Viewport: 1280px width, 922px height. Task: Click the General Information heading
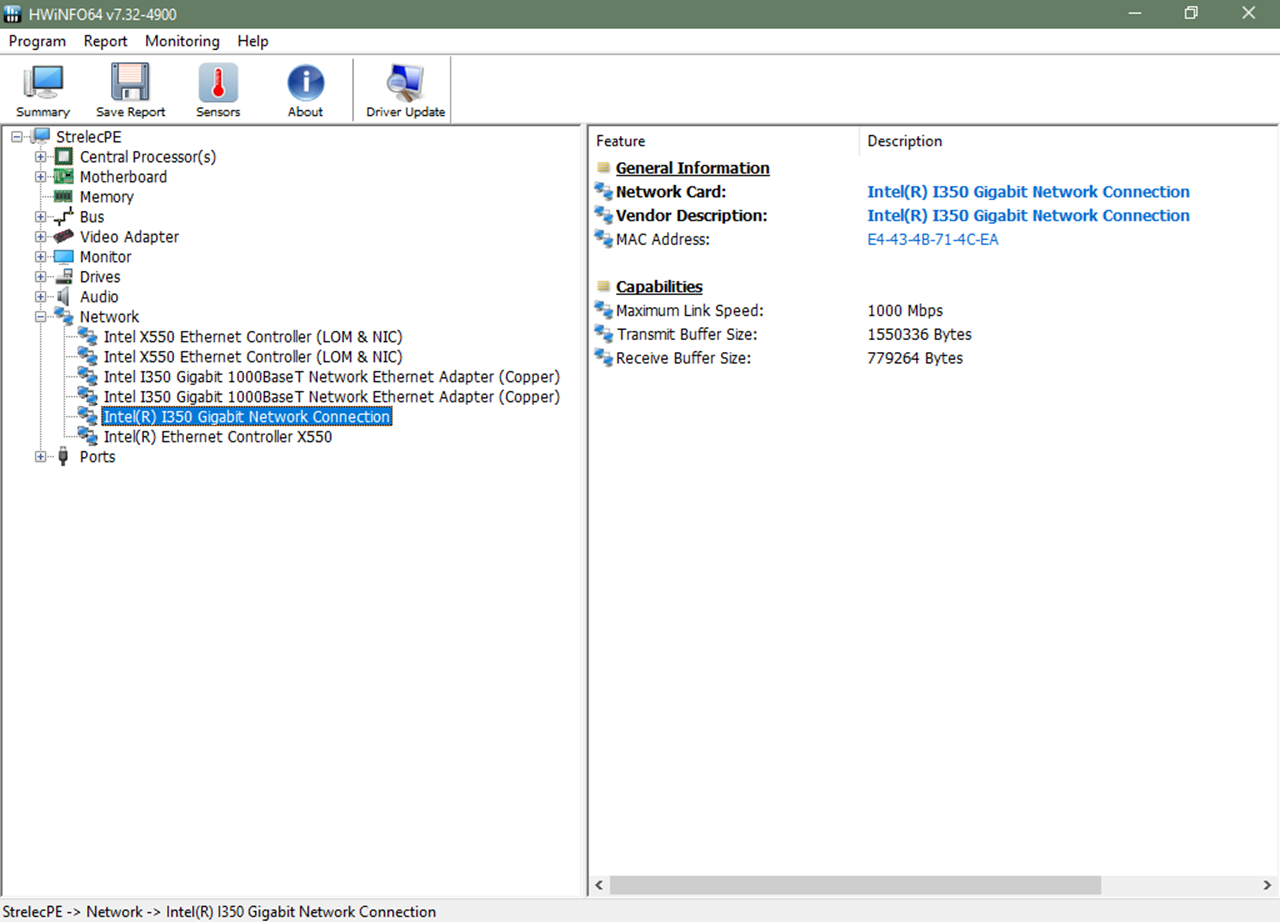click(x=693, y=168)
